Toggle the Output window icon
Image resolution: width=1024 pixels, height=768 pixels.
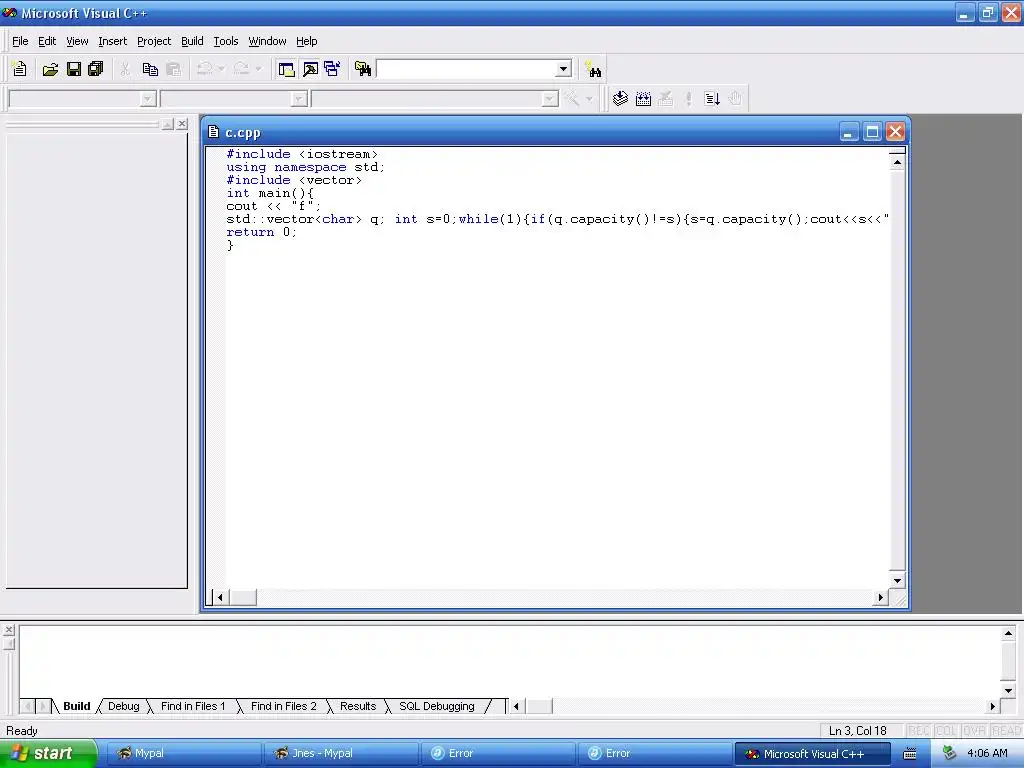(x=310, y=69)
